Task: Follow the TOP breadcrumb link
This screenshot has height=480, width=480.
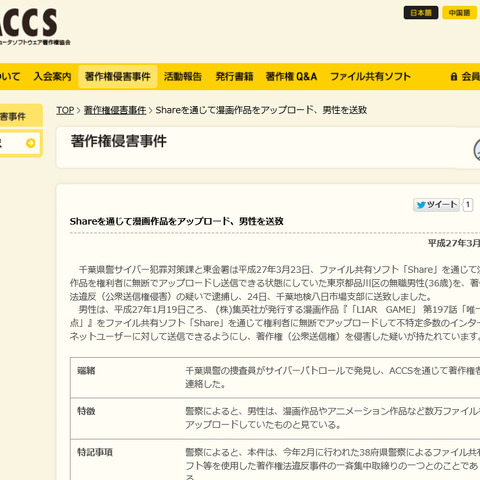Action: click(65, 110)
